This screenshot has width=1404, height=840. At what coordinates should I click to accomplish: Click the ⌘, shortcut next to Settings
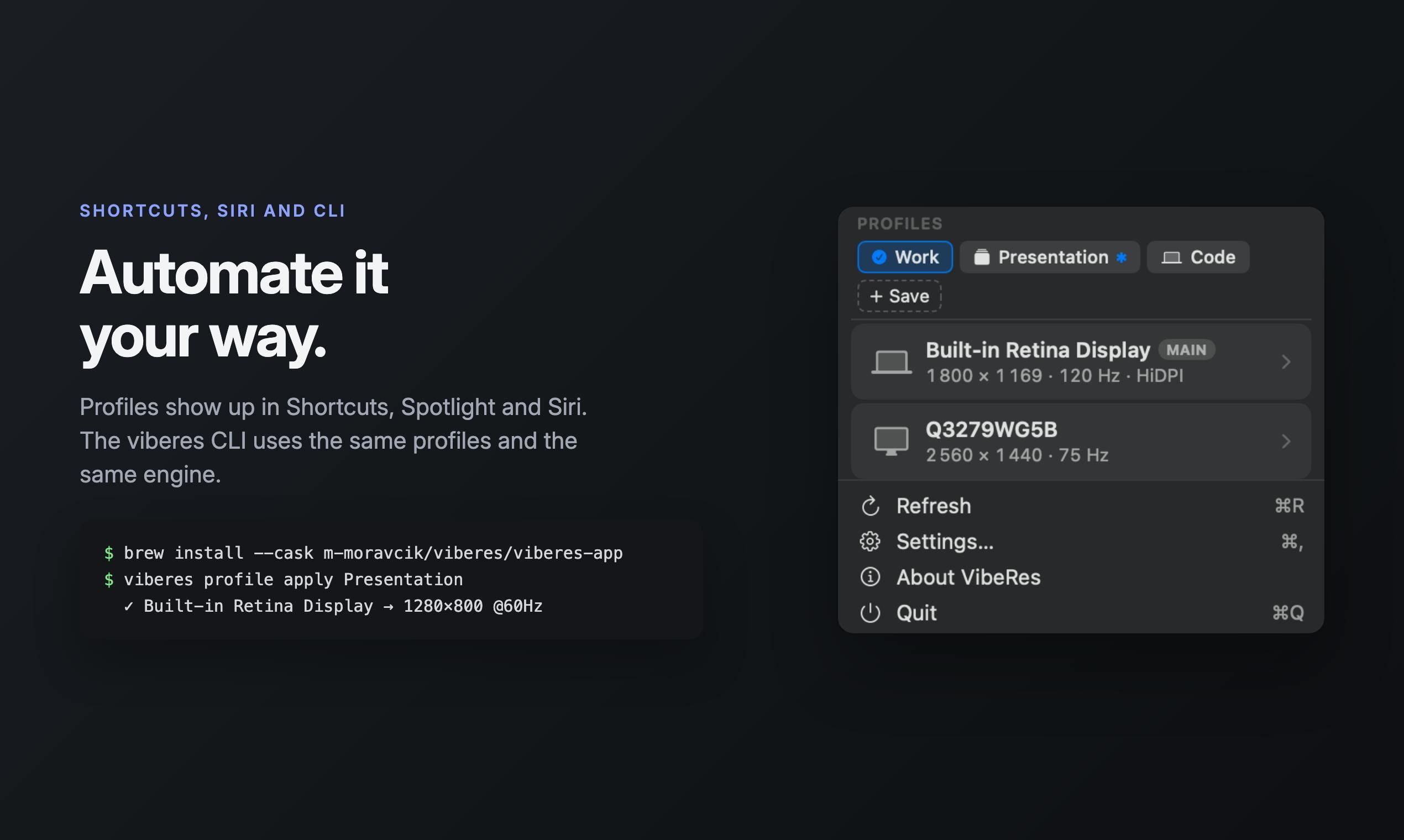pos(1292,542)
